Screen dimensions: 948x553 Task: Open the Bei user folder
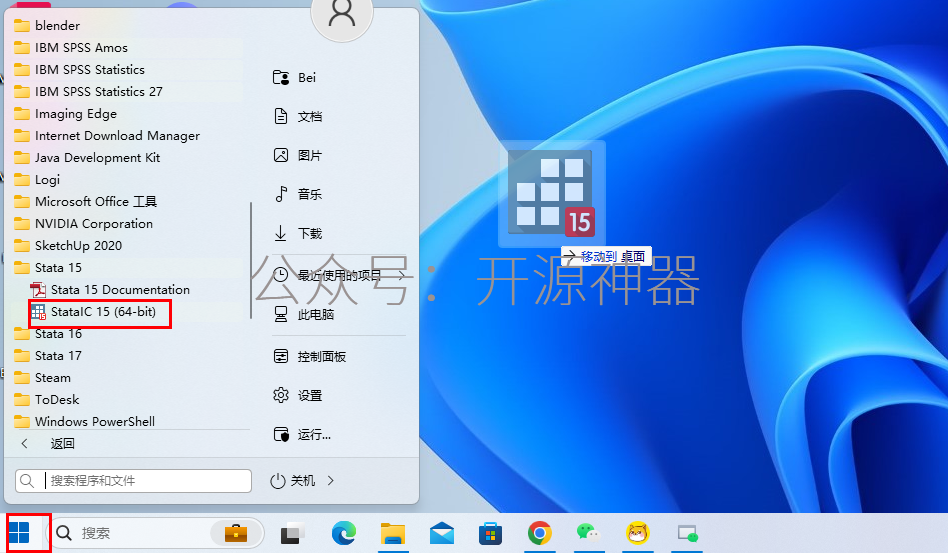tap(294, 78)
